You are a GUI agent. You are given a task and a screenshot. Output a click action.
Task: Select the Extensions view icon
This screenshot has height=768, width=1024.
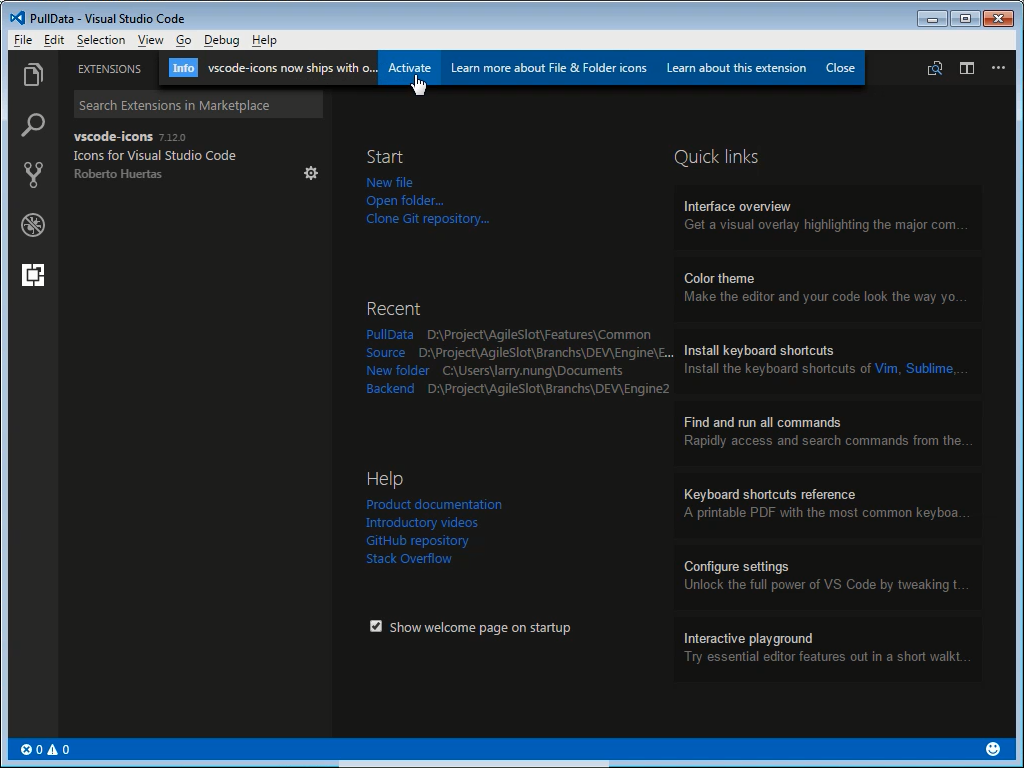(33, 275)
